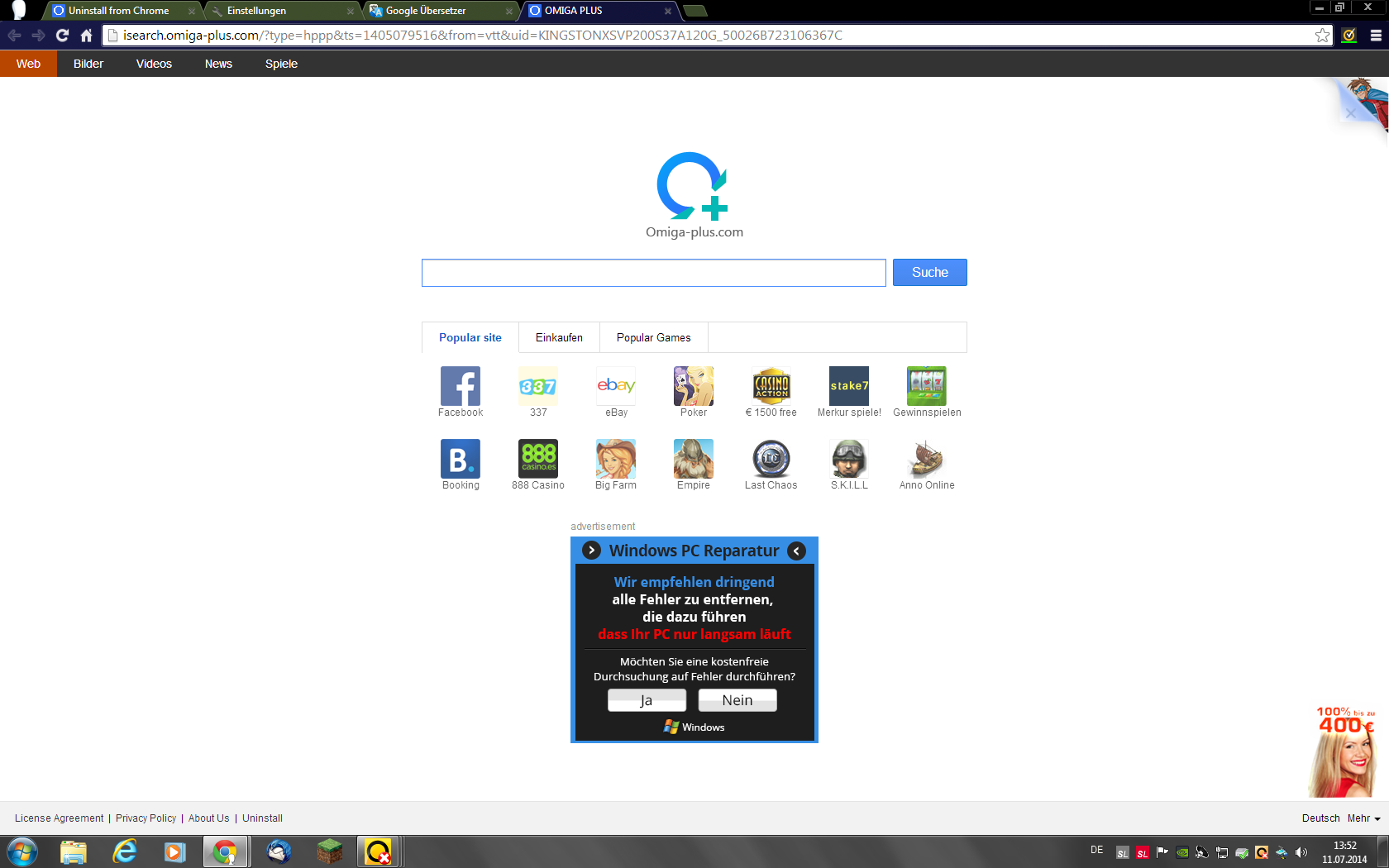The width and height of the screenshot is (1389, 868).
Task: Open the License Agreement link
Action: pyautogui.click(x=60, y=818)
